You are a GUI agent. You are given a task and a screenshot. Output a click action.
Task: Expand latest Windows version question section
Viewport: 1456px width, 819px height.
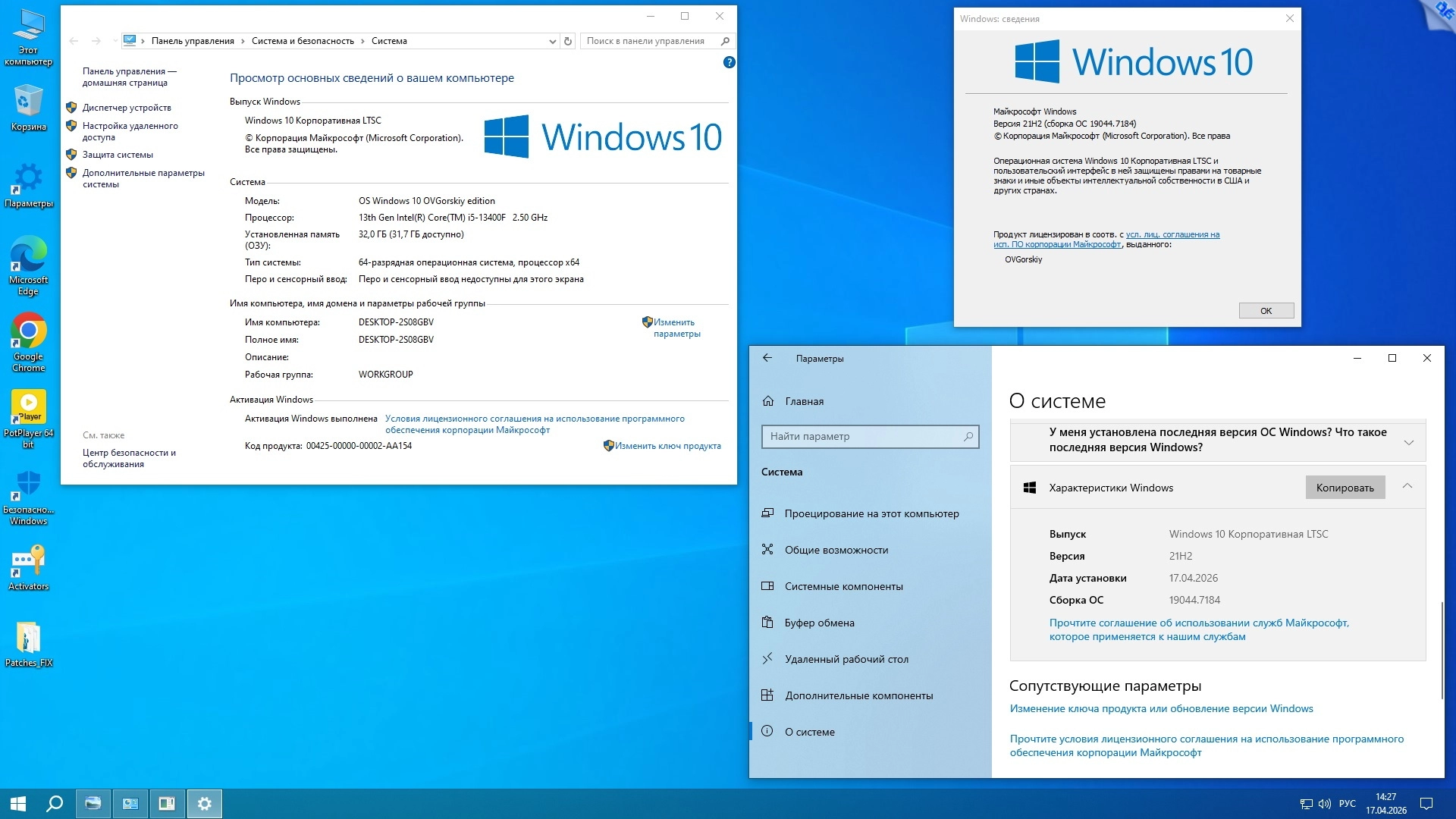[1408, 442]
